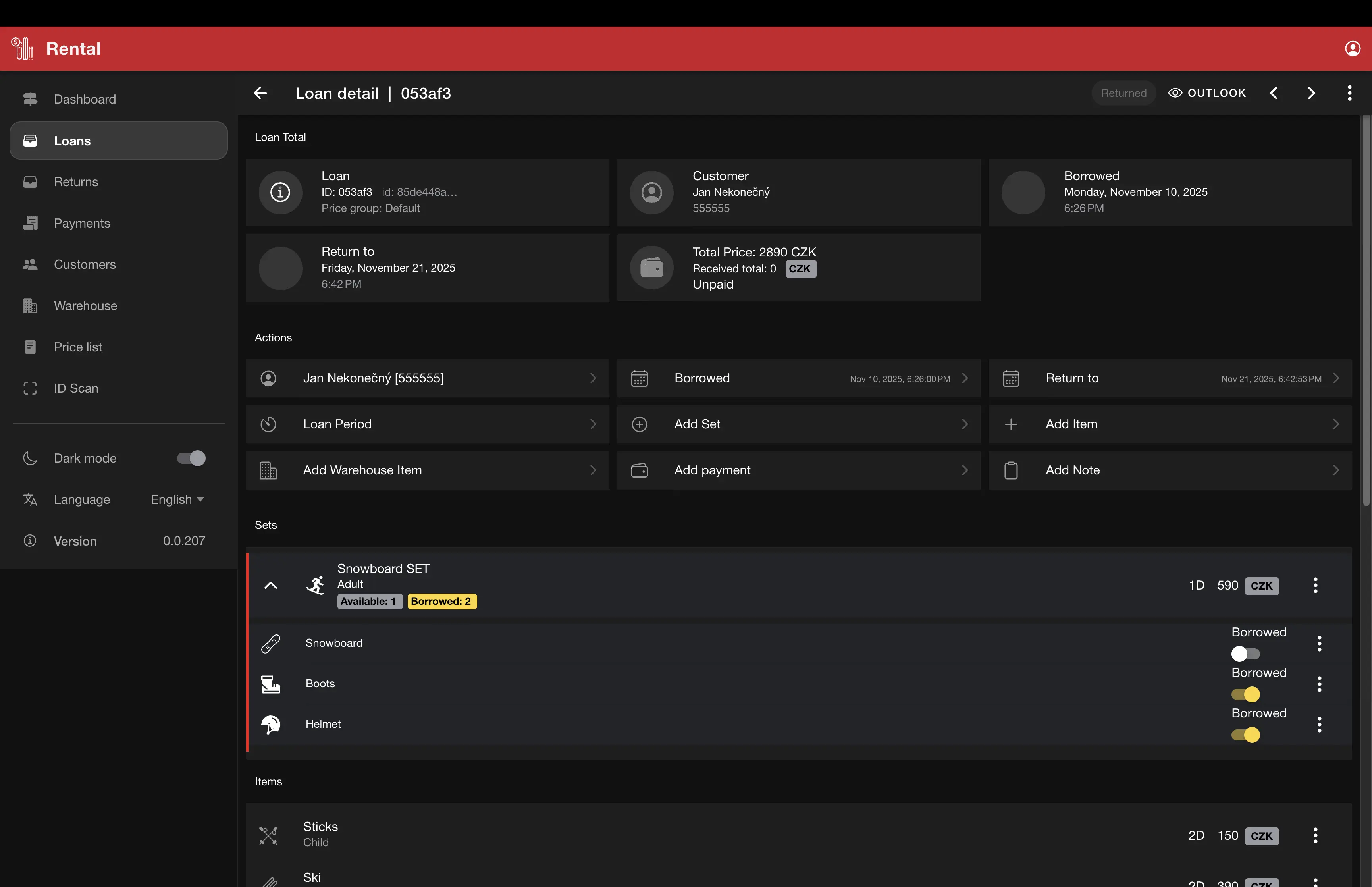
Task: Go to the next loan
Action: pos(1311,93)
